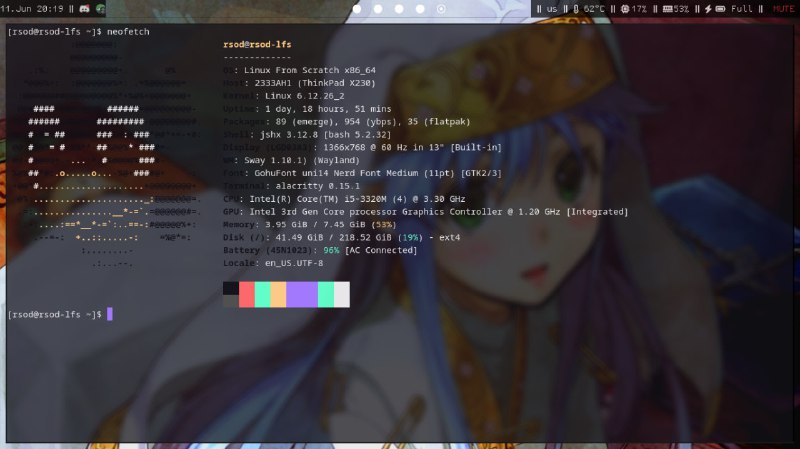This screenshot has width=800, height=449.
Task: Click '[AC Connected]' battery status
Action: (381, 250)
